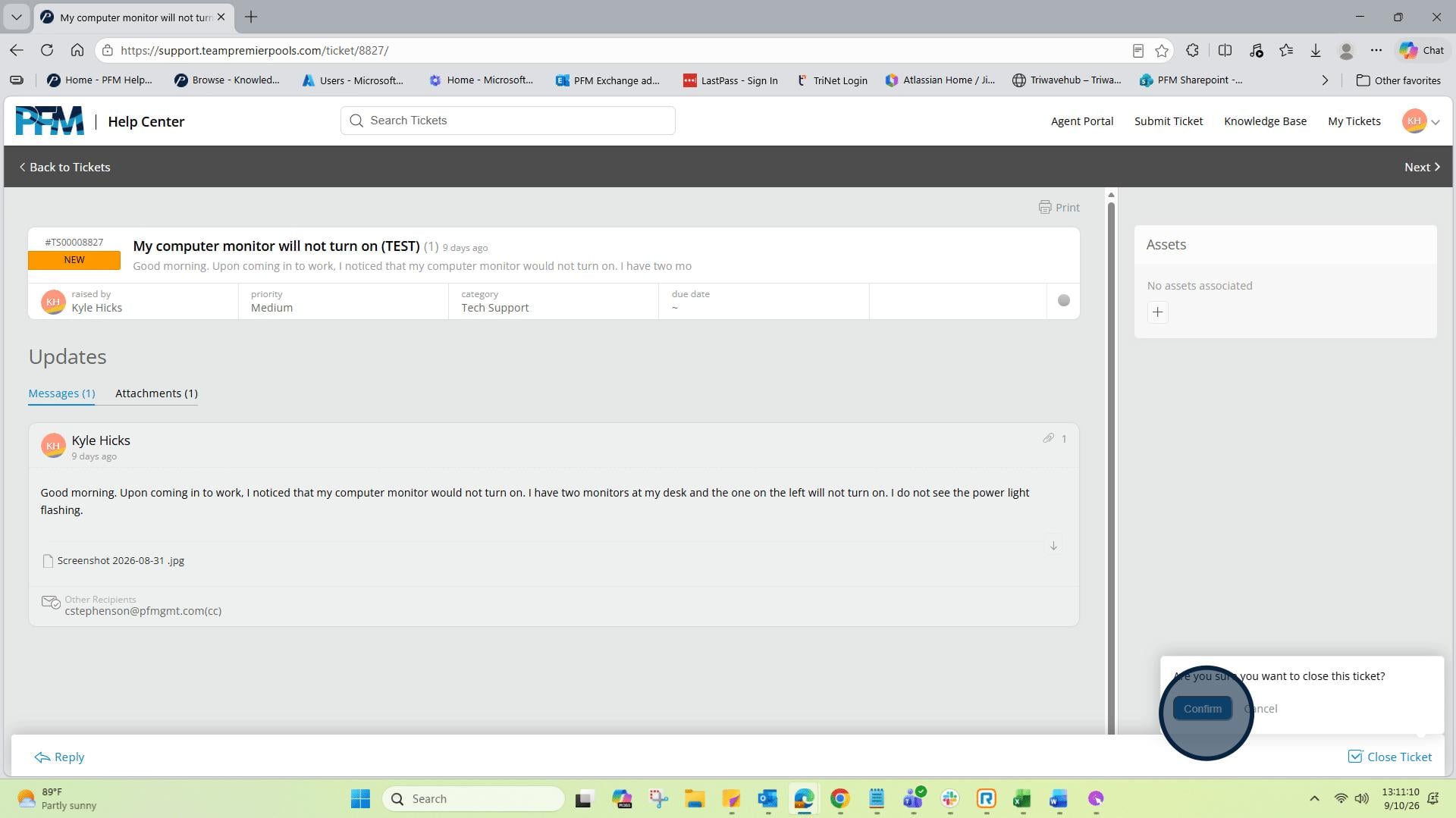Open the Other favorites folder
The width and height of the screenshot is (1456, 818).
[x=1398, y=80]
